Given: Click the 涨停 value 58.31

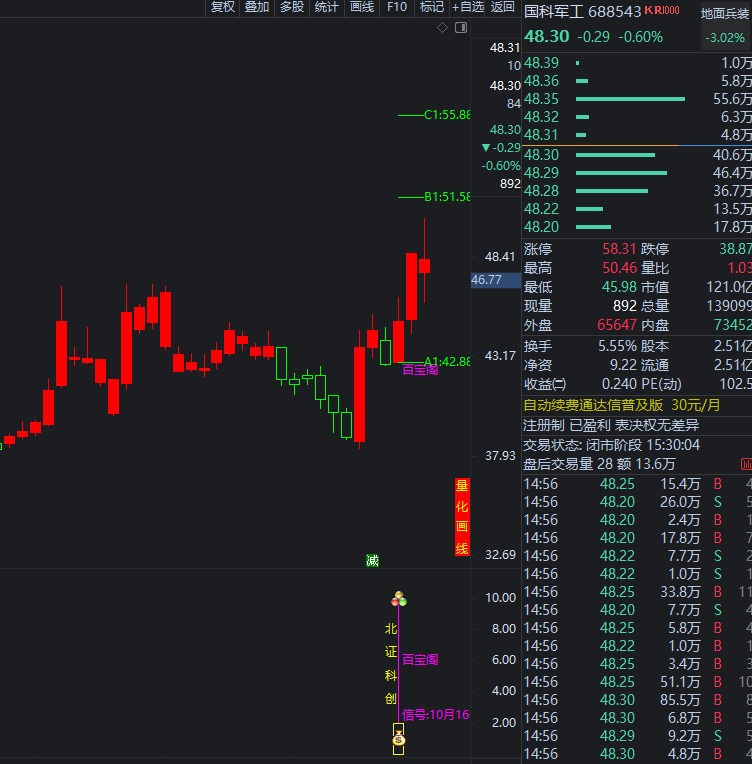Looking at the screenshot, I should click(x=619, y=249).
